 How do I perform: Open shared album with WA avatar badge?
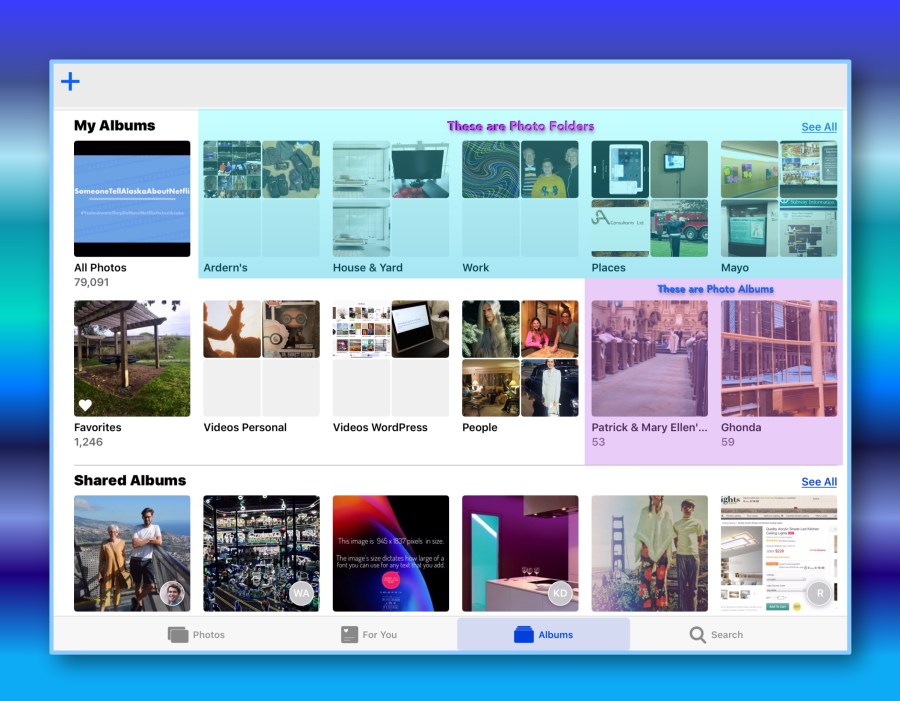pos(261,553)
